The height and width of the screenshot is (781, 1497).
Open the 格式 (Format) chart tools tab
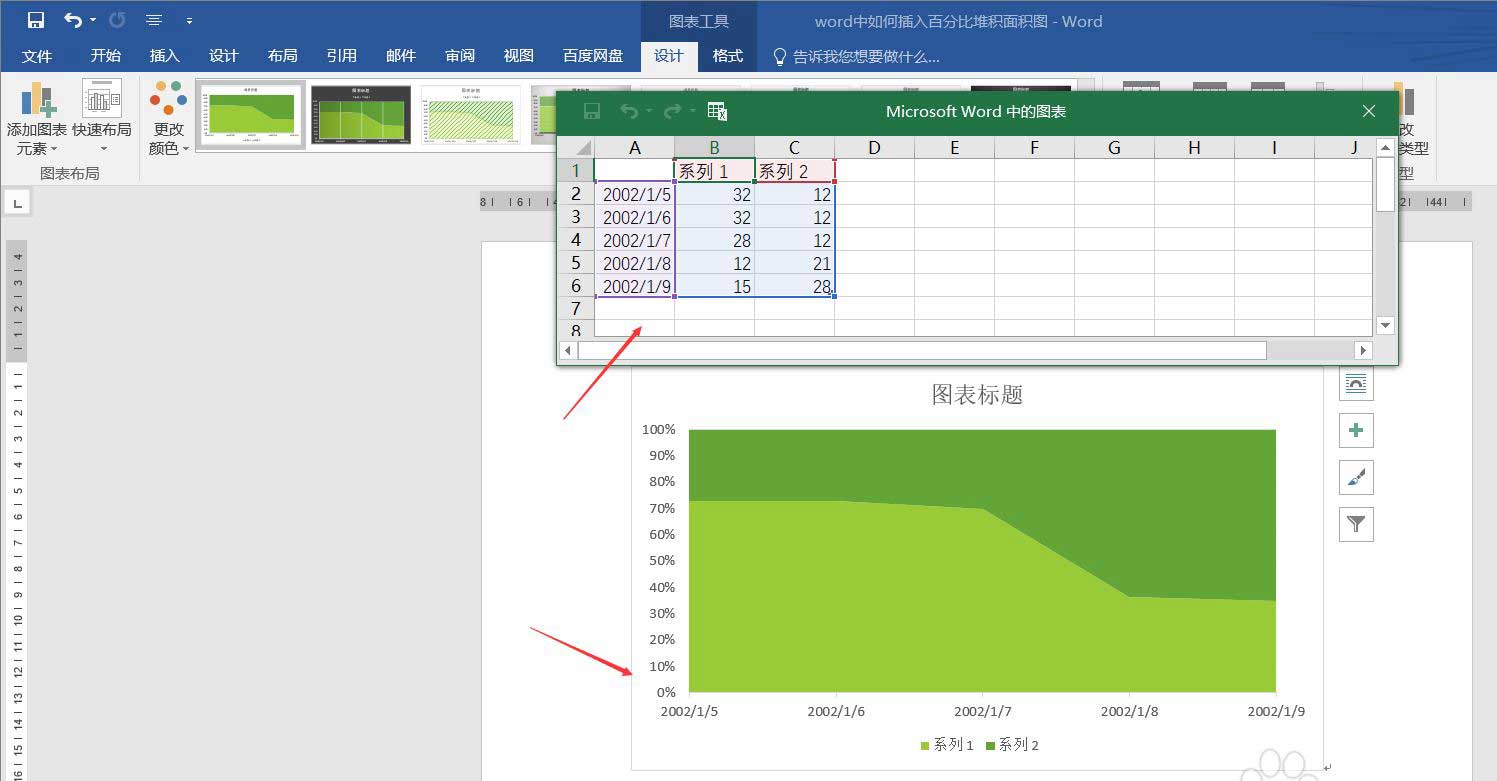point(727,56)
